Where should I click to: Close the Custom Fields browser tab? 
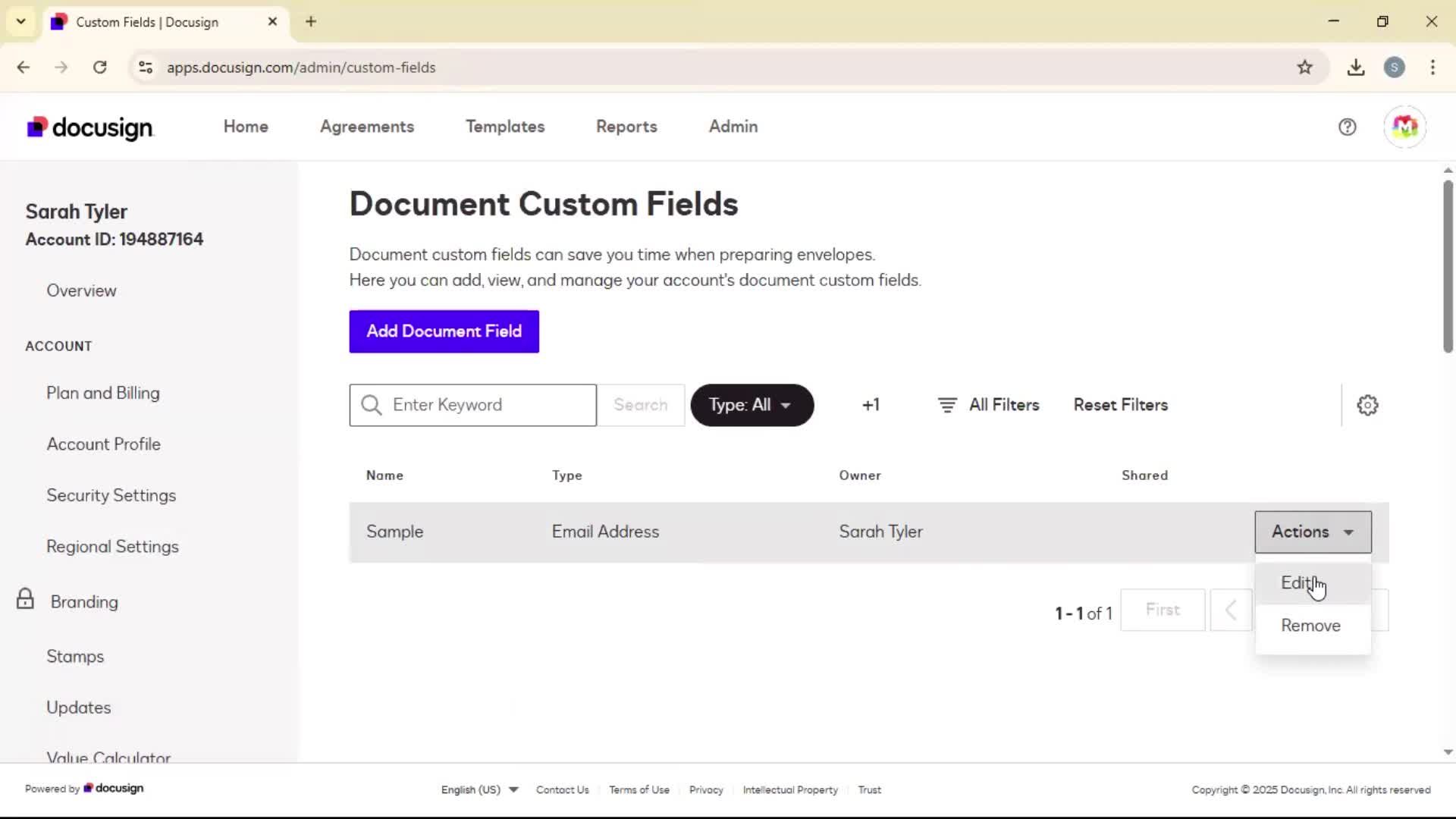(272, 21)
